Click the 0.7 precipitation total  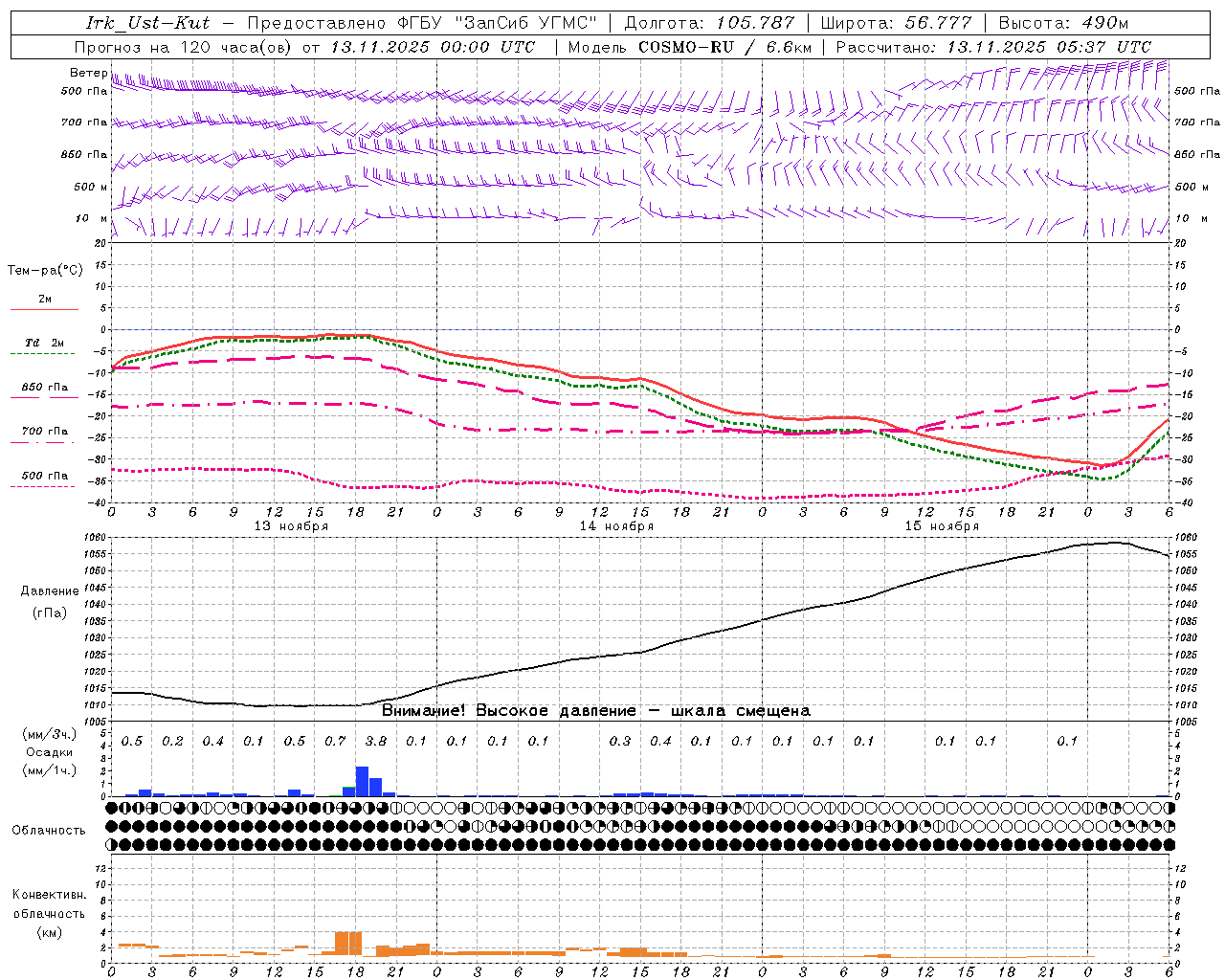tap(335, 741)
